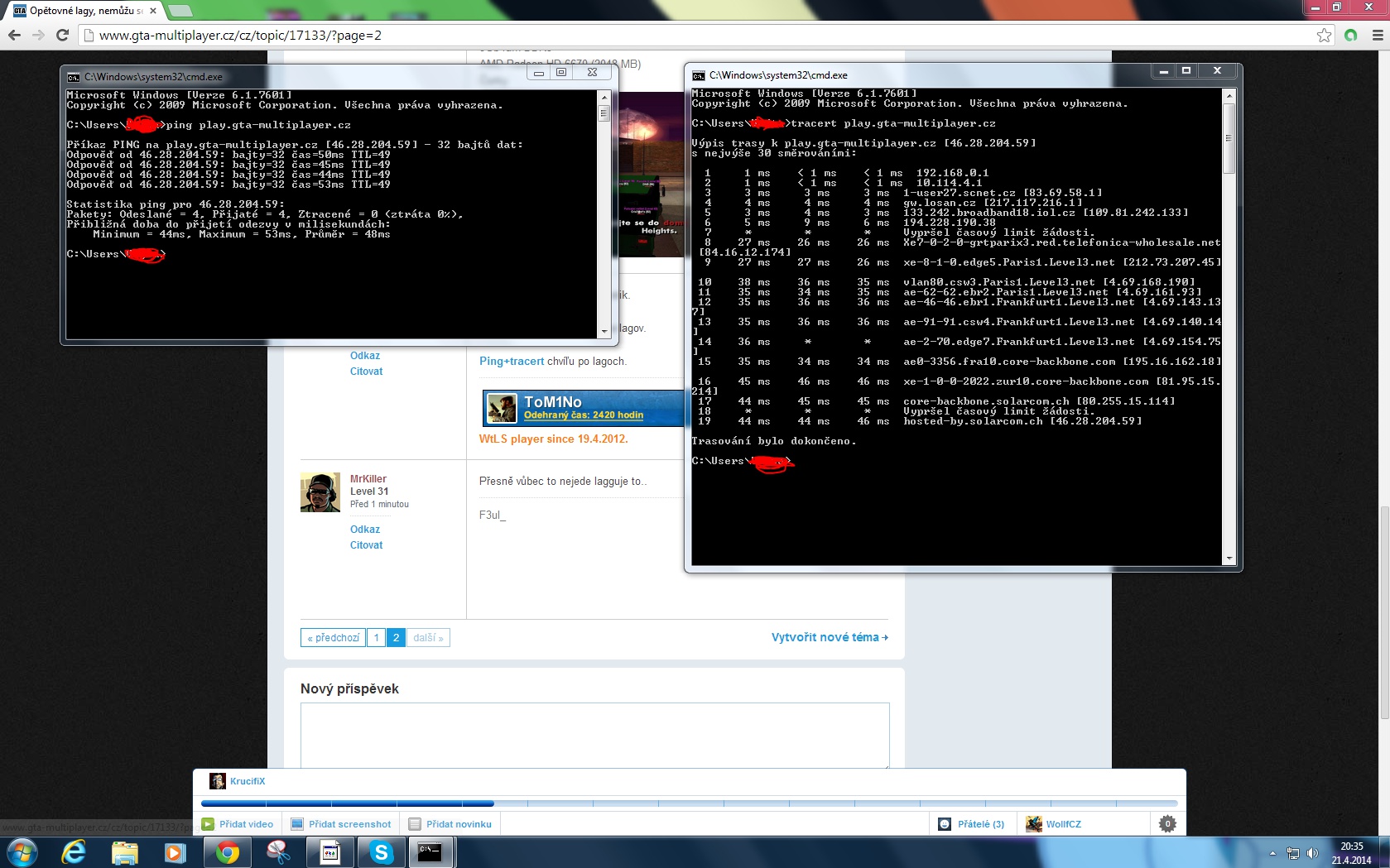Click the green 'Přidat video' play icon
1390x868 pixels.
(208, 824)
